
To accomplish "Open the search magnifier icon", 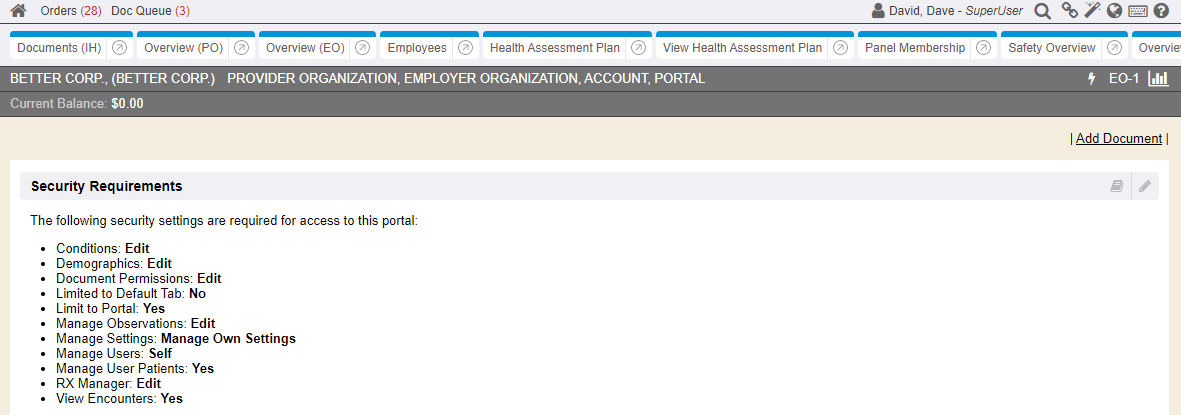I will [1042, 11].
